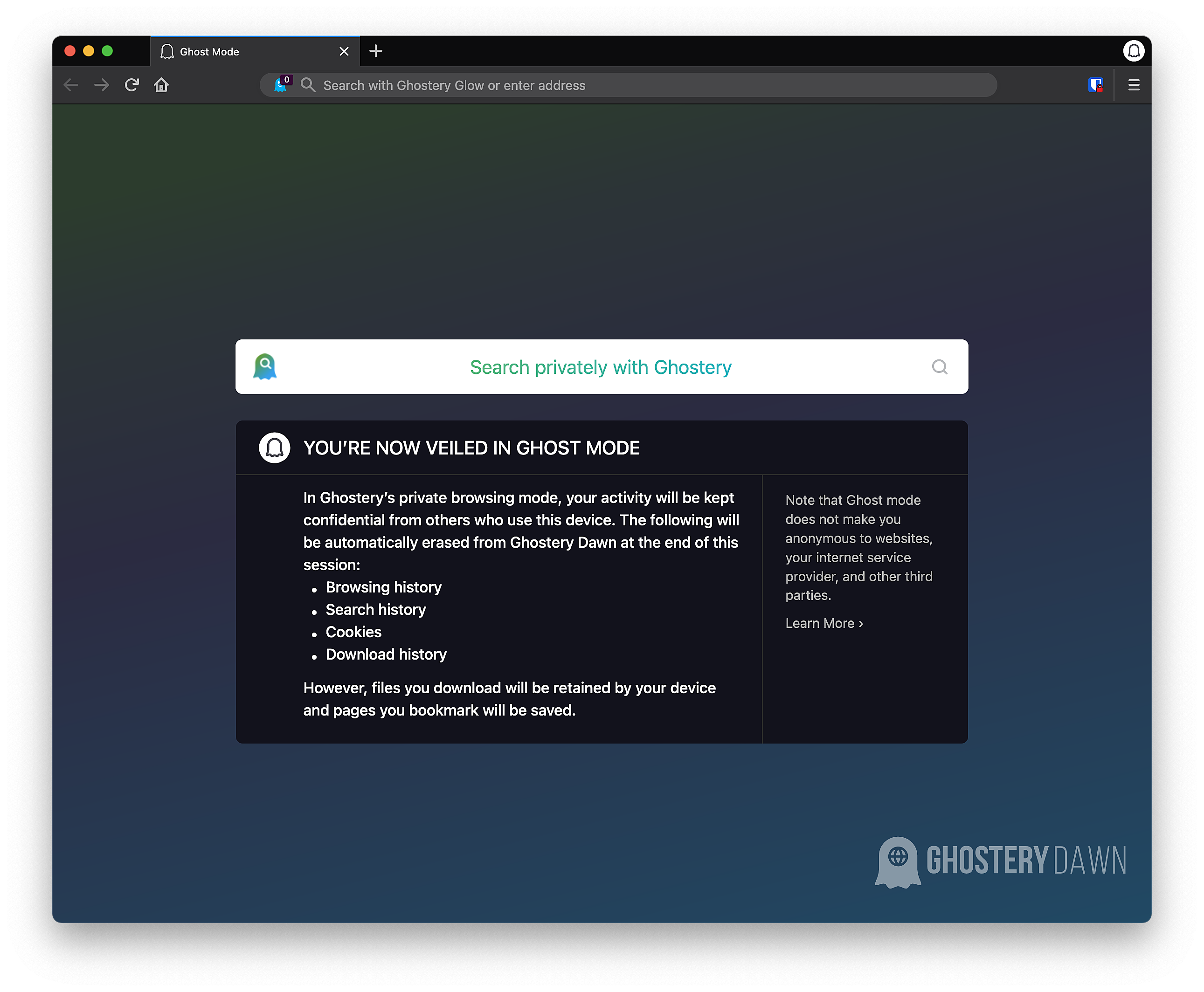Click the back navigation arrow

[71, 85]
